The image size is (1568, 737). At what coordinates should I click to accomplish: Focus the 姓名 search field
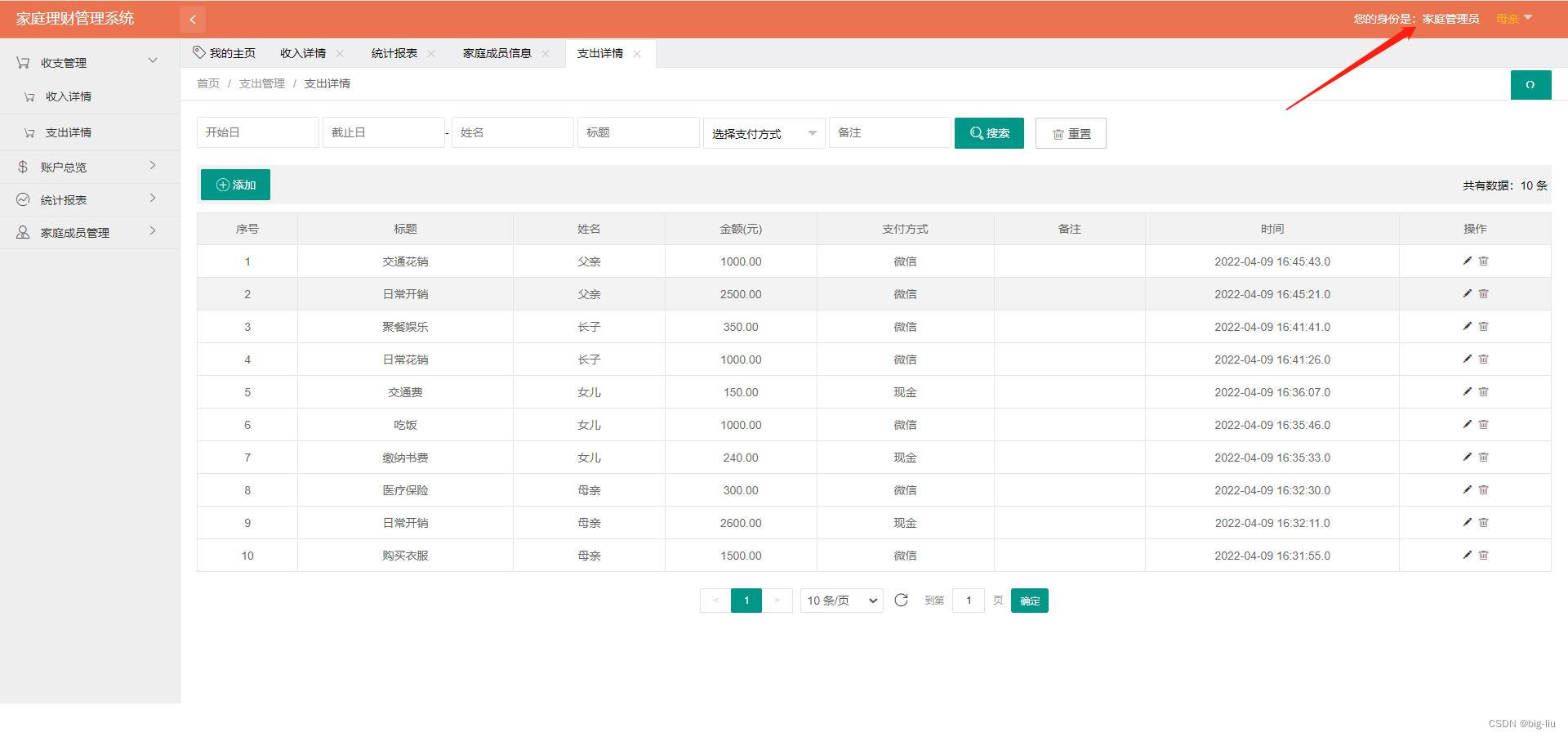[x=513, y=132]
